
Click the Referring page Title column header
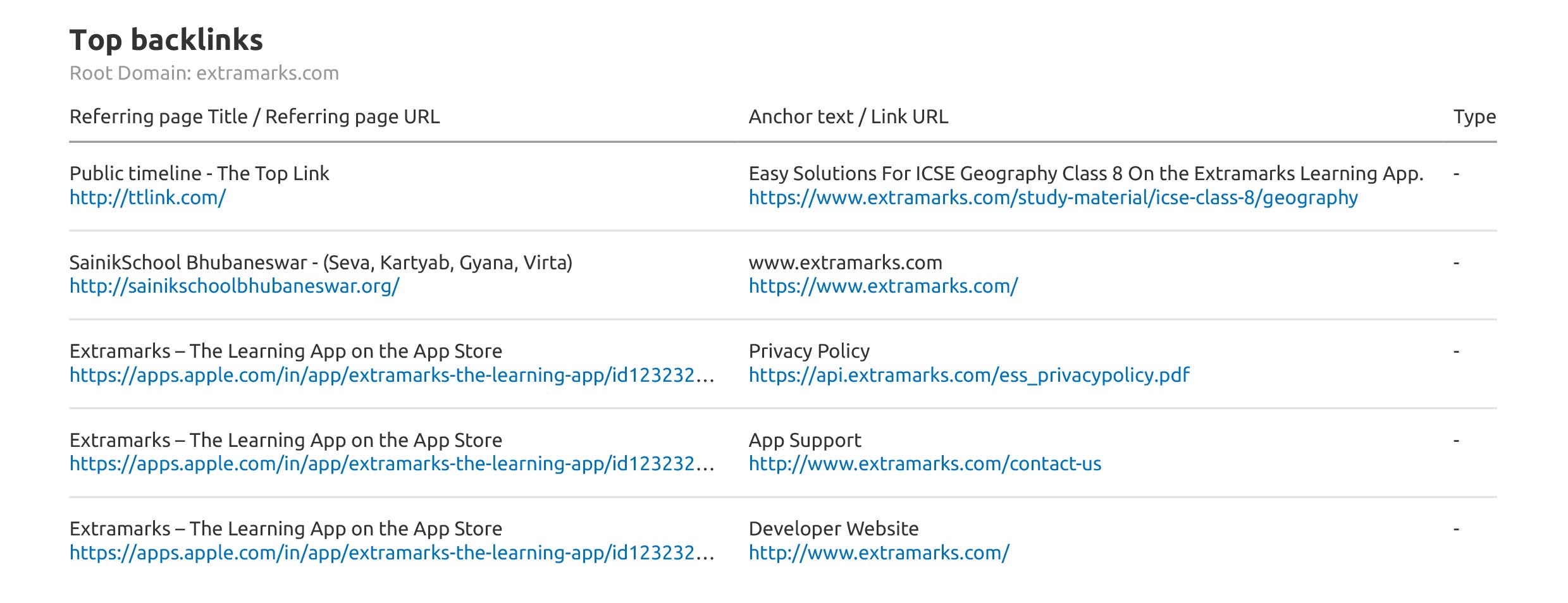pos(254,117)
